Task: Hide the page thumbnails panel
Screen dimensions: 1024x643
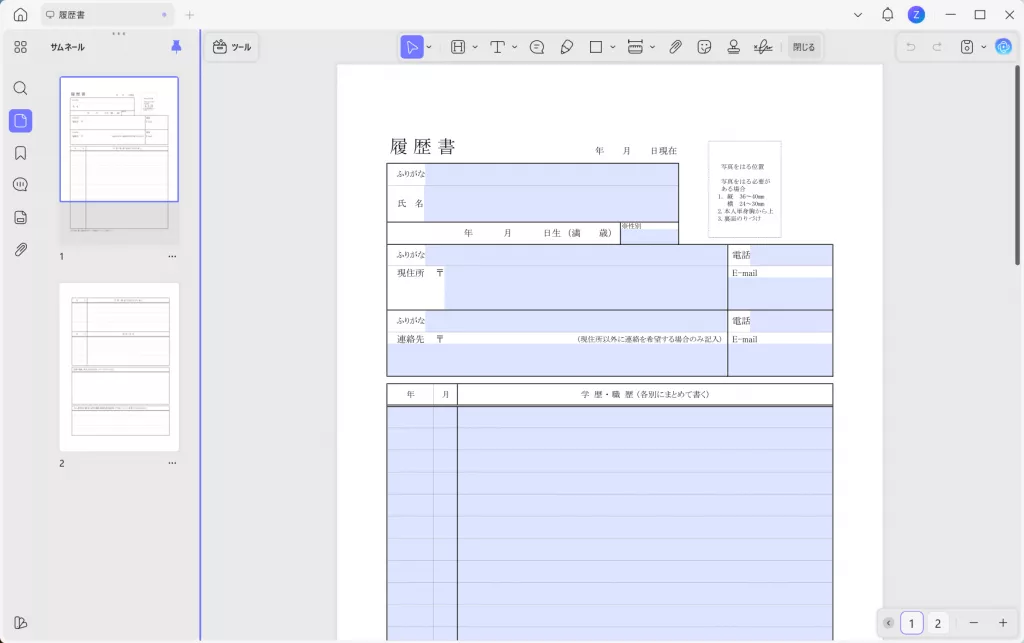Action: [x=20, y=121]
